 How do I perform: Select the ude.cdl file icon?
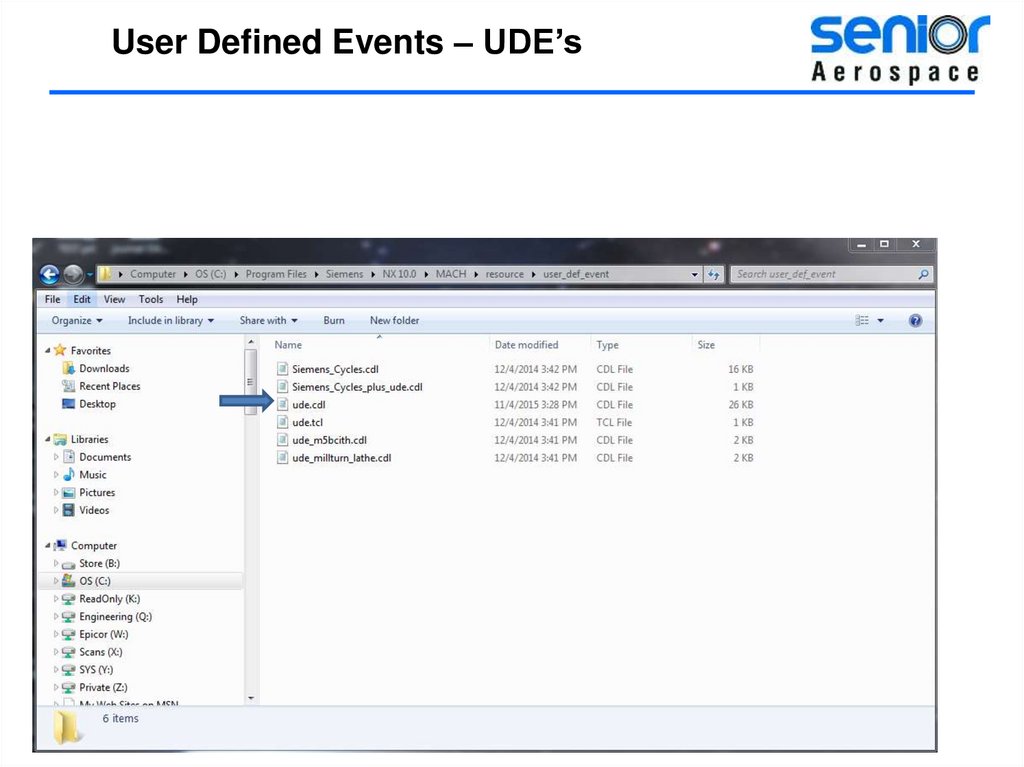[283, 405]
